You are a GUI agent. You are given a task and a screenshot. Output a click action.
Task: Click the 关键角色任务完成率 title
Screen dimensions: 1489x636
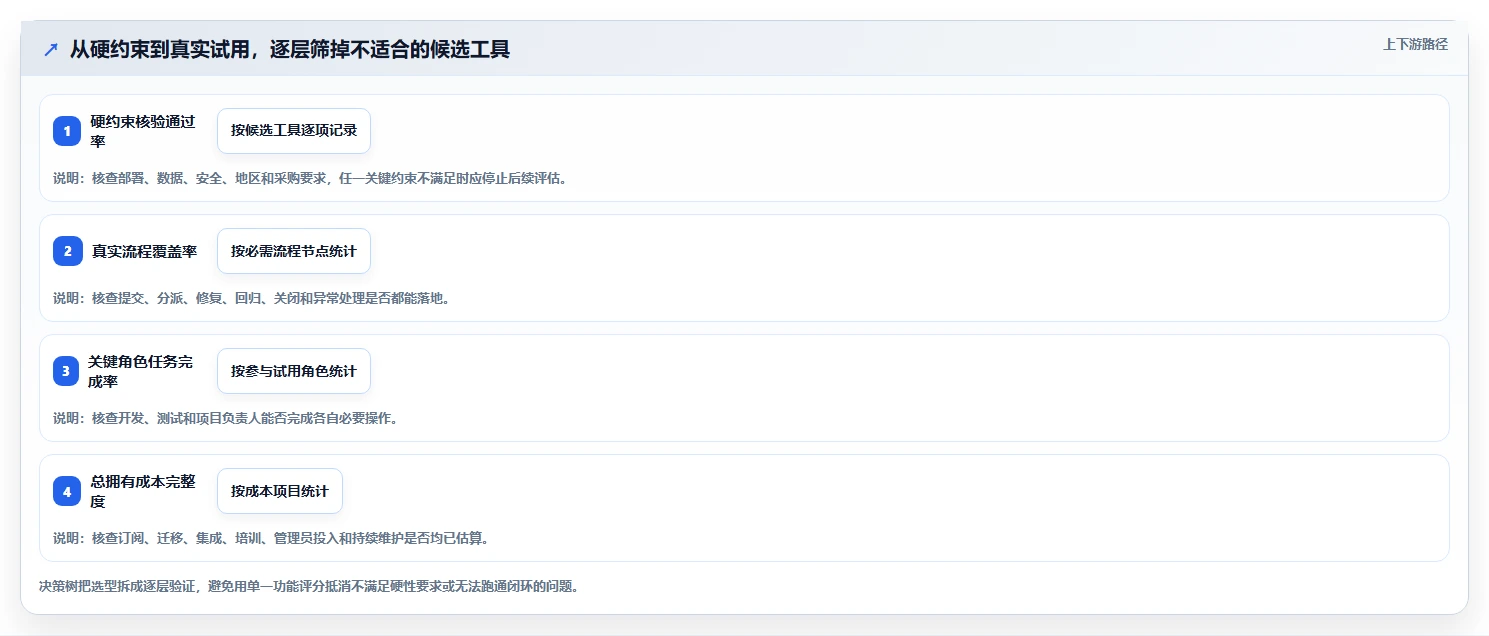click(x=141, y=371)
